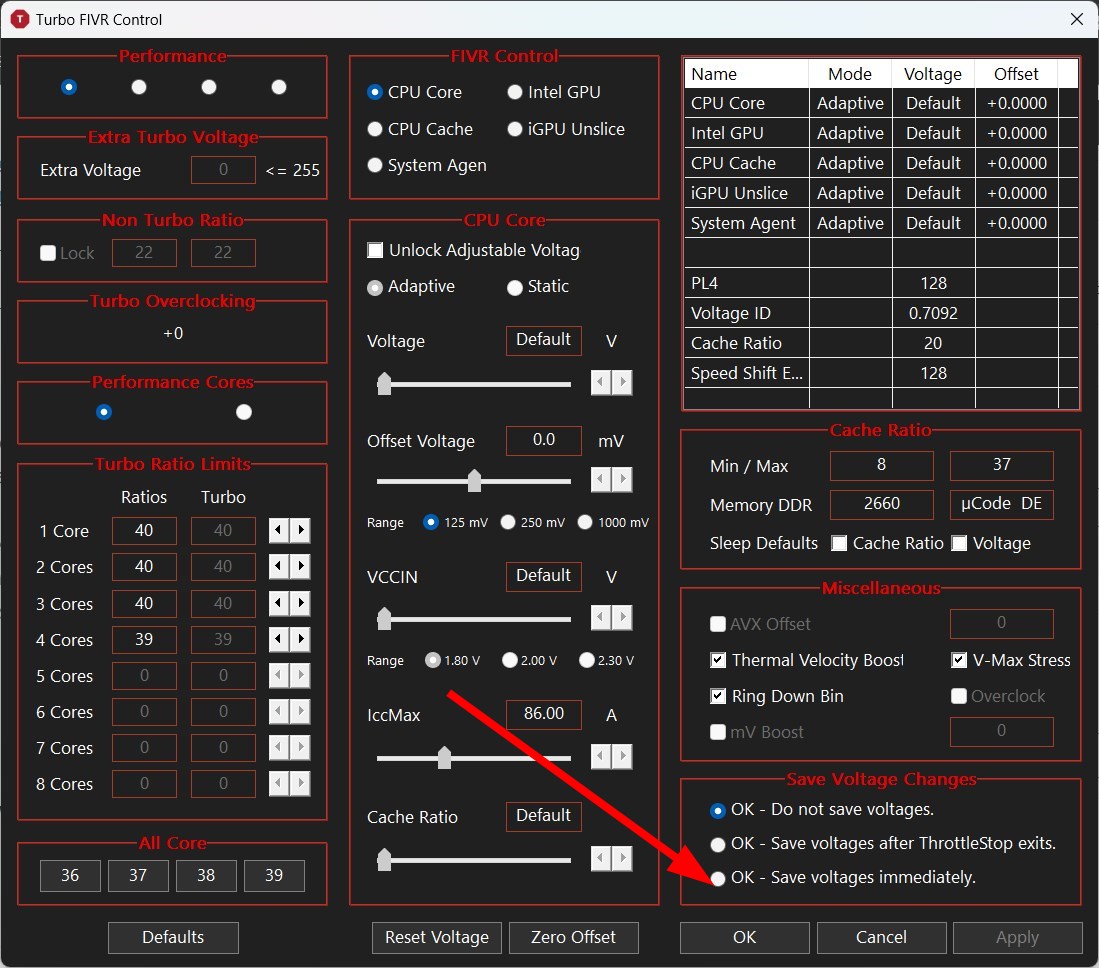
Task: Uncheck V-Max Stress option
Action: [x=959, y=660]
